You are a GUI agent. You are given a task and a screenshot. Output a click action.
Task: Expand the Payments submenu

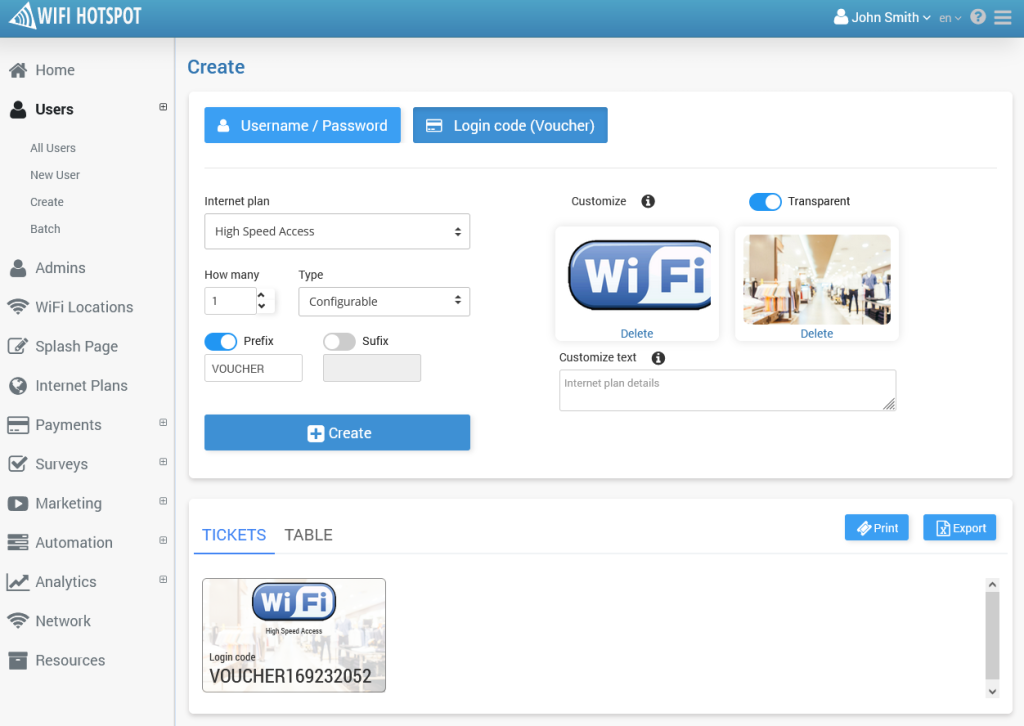click(163, 422)
